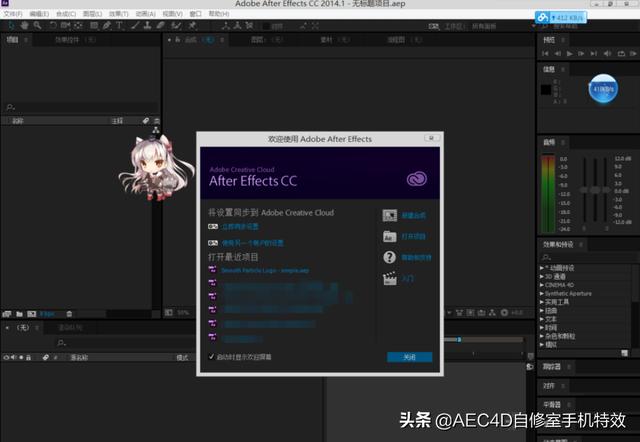Click the Open Project folder icon in dialog
640x442 pixels.
click(x=389, y=236)
